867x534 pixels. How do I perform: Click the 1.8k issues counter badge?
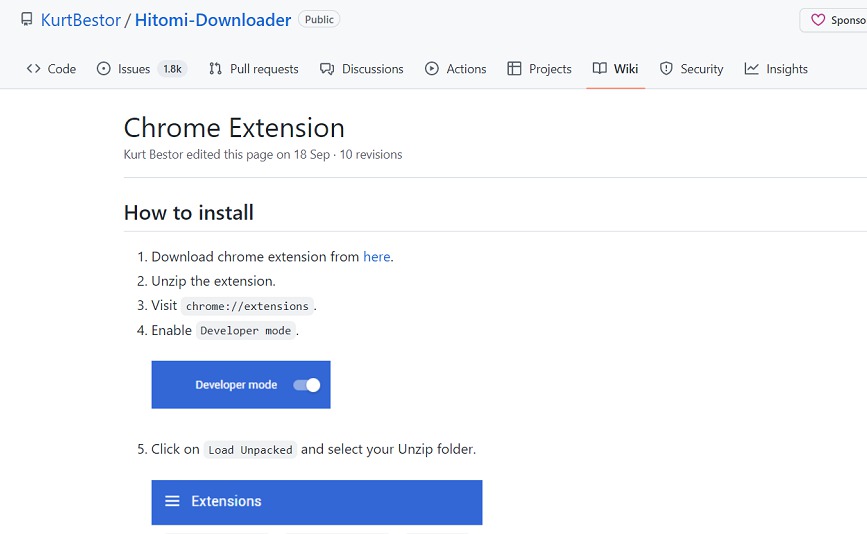tap(172, 69)
